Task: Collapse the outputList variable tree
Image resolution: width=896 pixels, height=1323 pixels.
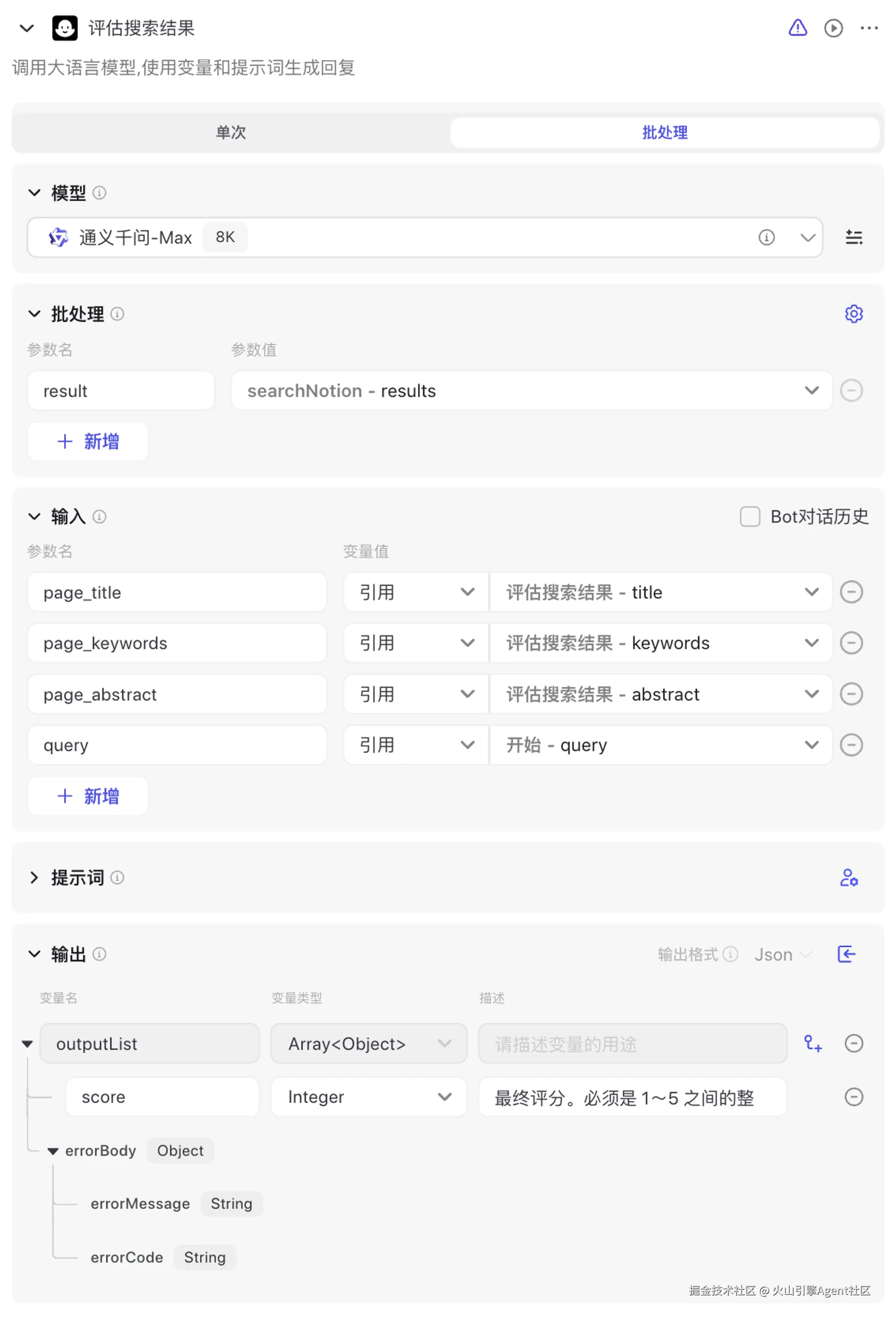Action: click(27, 1043)
